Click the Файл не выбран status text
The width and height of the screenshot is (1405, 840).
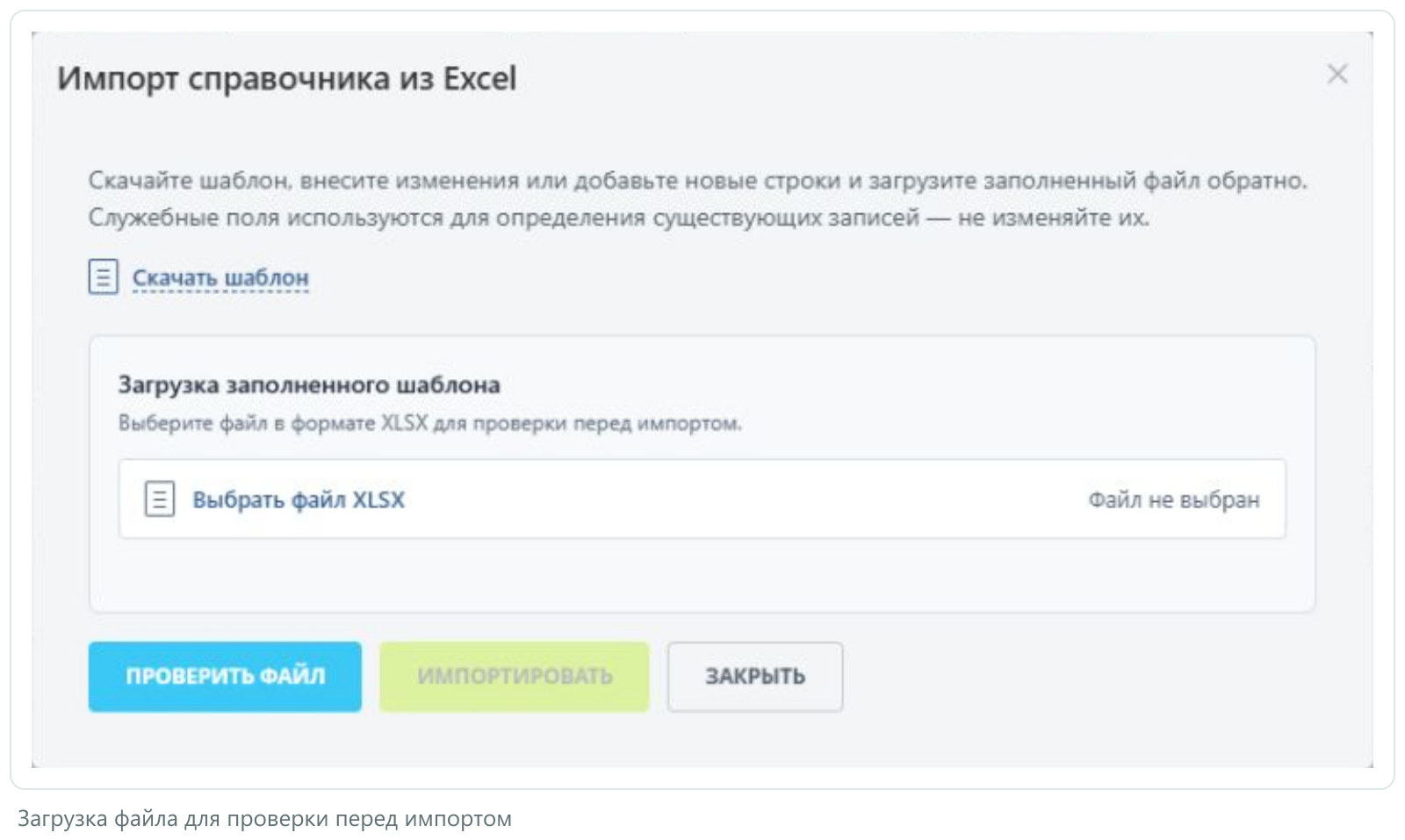coord(1173,499)
